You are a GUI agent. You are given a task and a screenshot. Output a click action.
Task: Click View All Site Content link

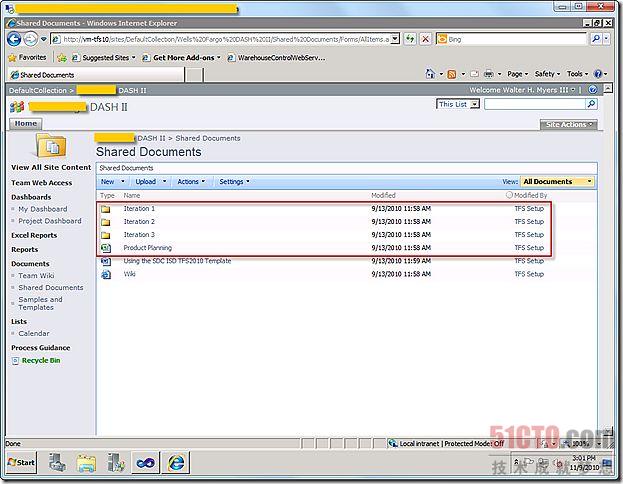(51, 167)
